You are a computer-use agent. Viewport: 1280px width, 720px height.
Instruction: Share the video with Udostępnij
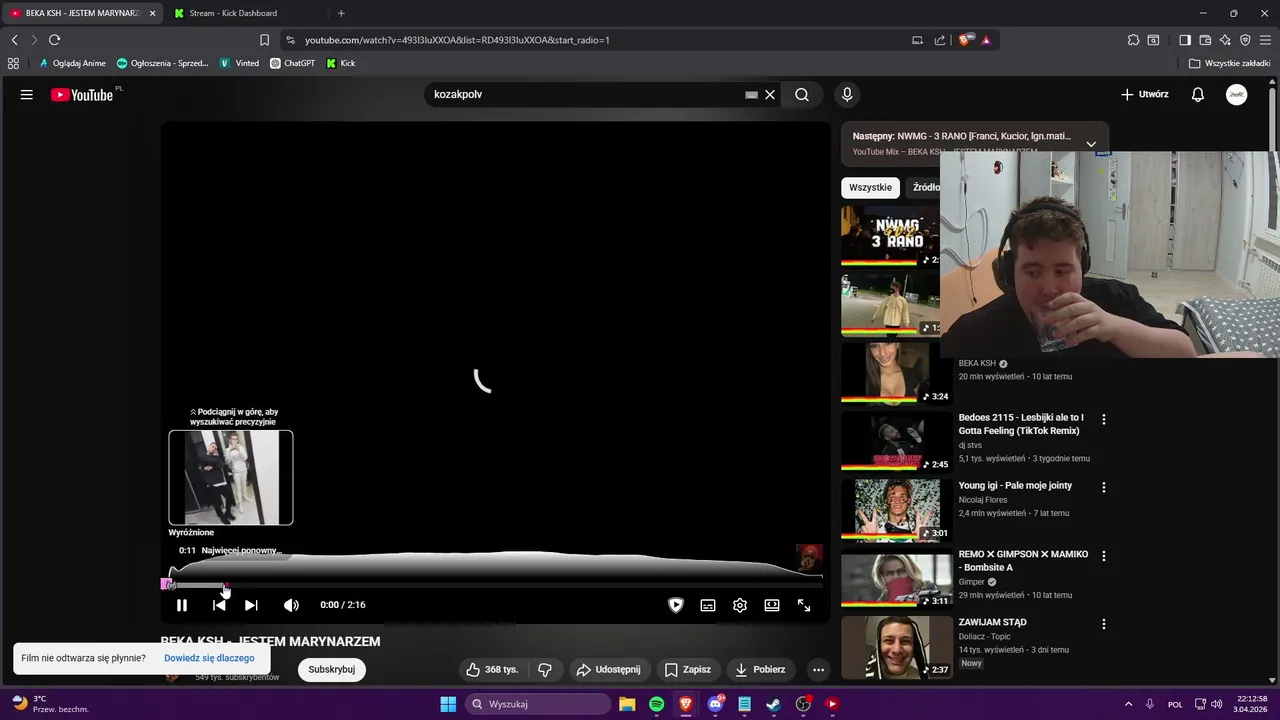608,670
